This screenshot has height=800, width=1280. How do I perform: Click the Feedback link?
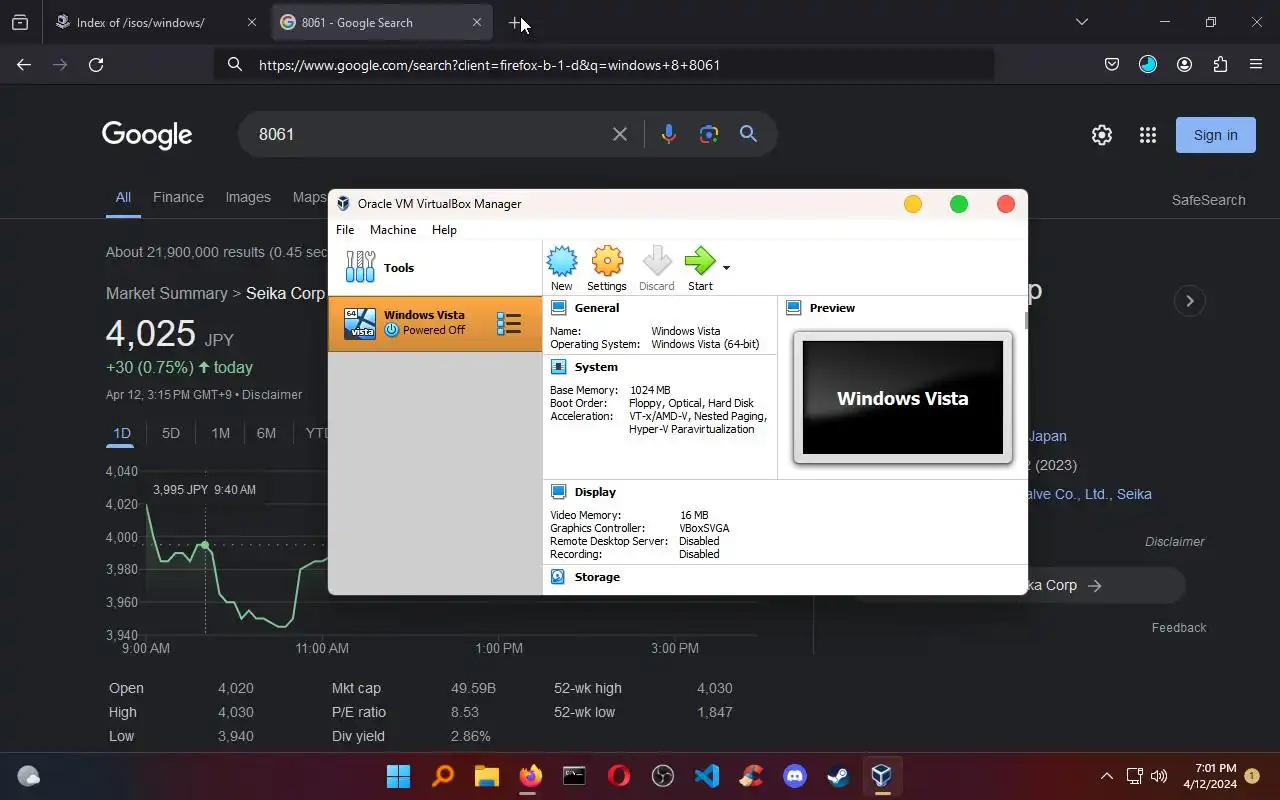coord(1179,628)
